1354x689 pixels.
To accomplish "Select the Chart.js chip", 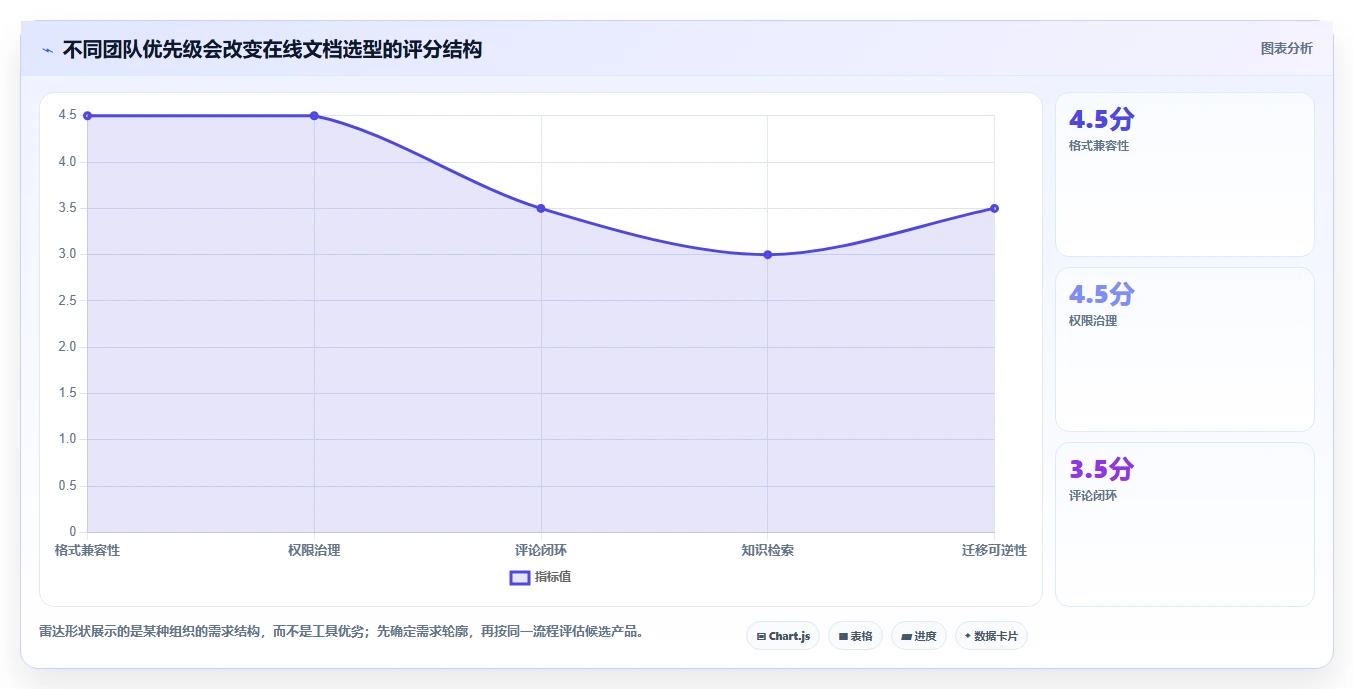I will pyautogui.click(x=783, y=636).
